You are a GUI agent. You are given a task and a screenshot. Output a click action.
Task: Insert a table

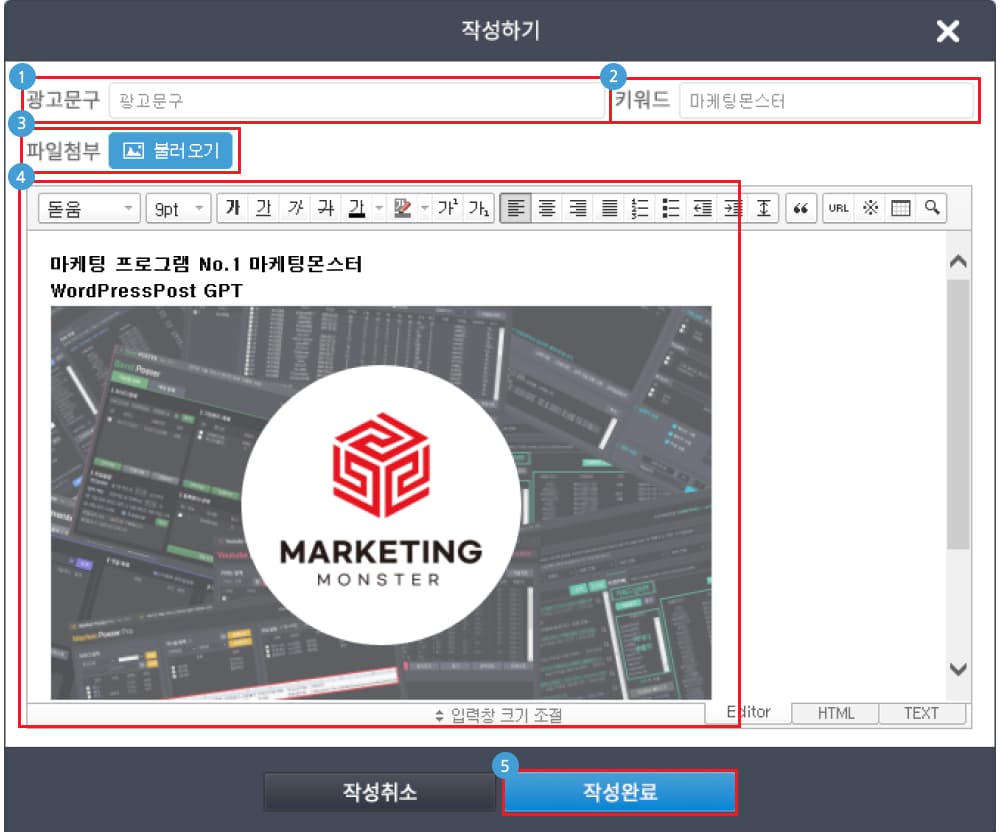tap(901, 208)
